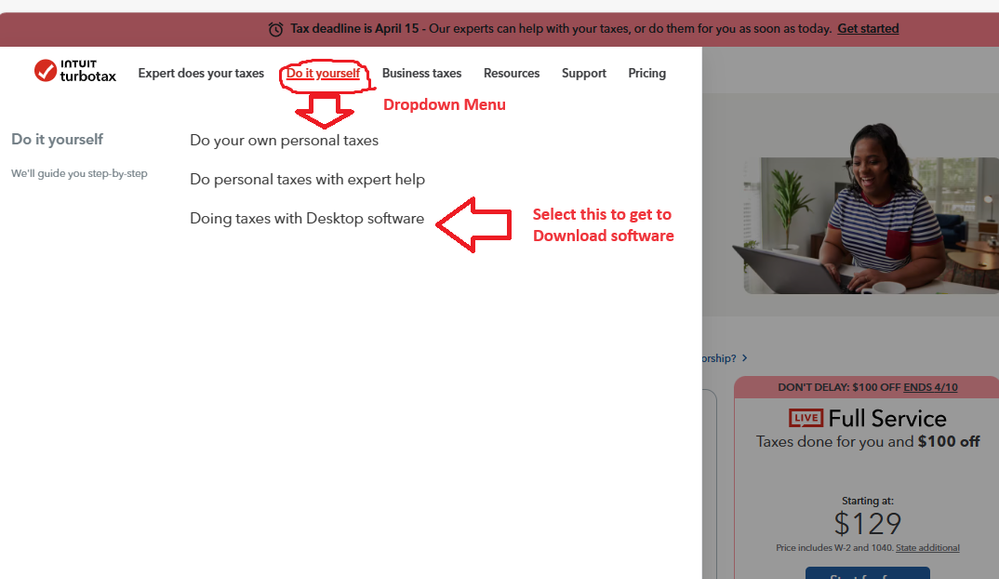Screen dimensions: 999x579
Task: Click We'll guide you step-by-step text
Action: tap(79, 173)
